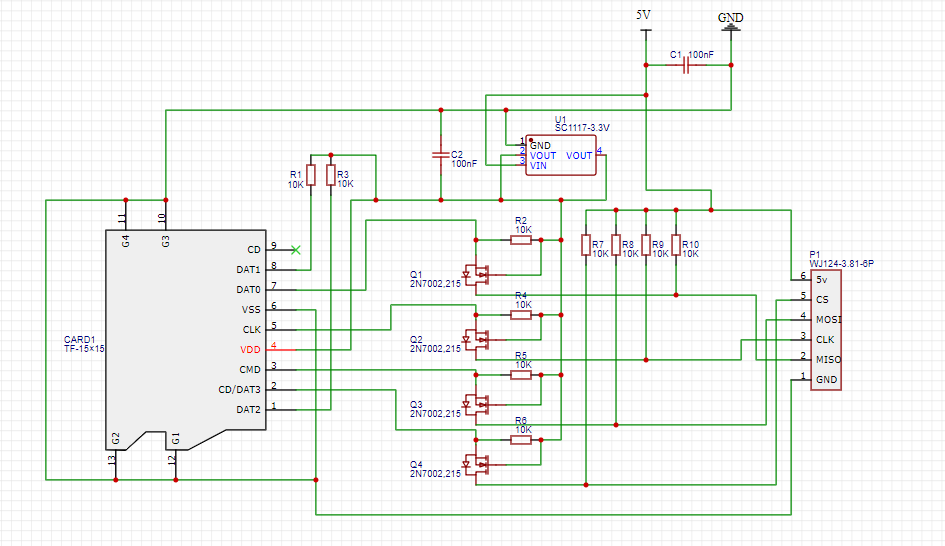Click the U1 SC1117-3.3V regulator symbol

(x=560, y=155)
